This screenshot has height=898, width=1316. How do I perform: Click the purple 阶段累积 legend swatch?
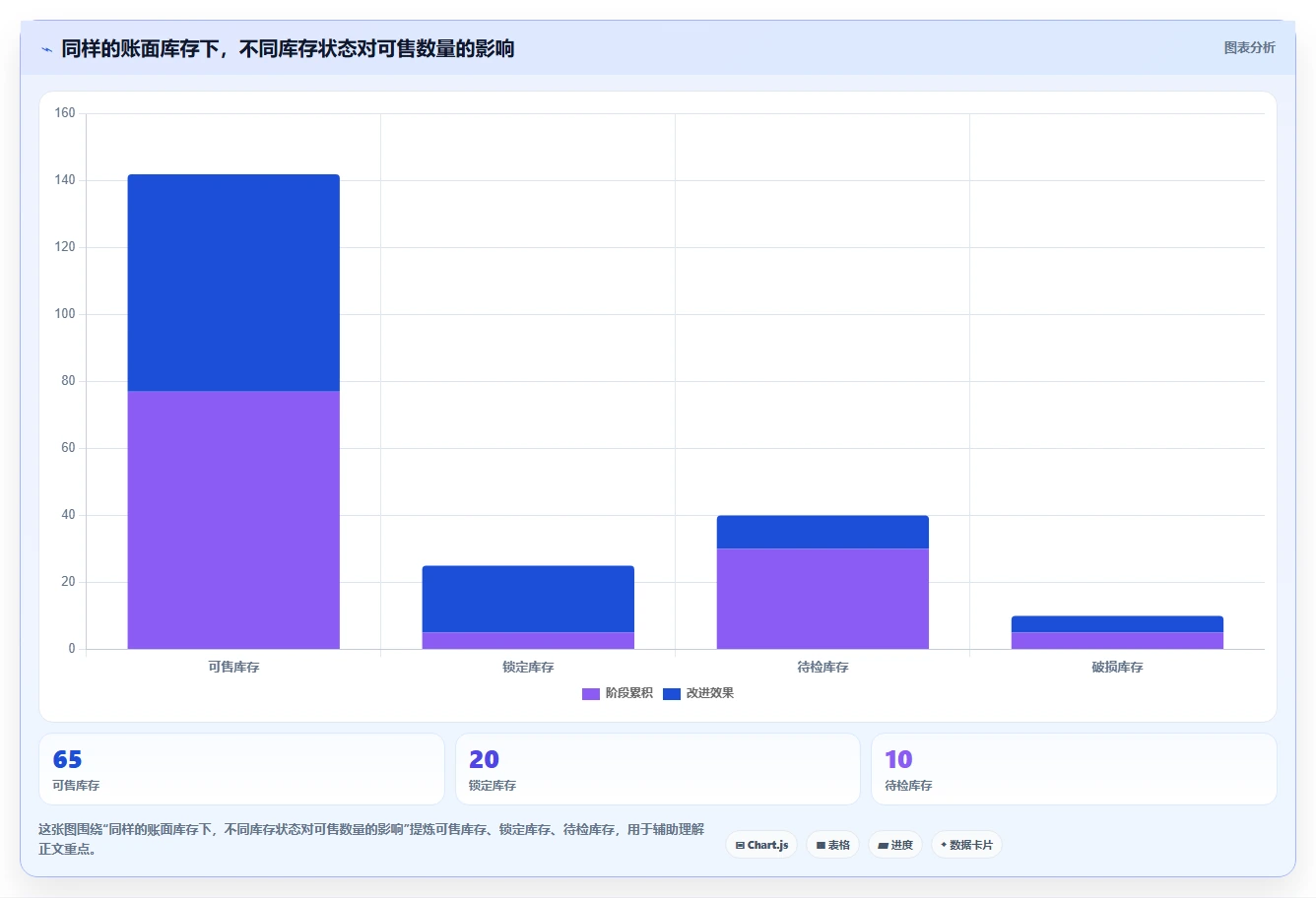point(591,693)
